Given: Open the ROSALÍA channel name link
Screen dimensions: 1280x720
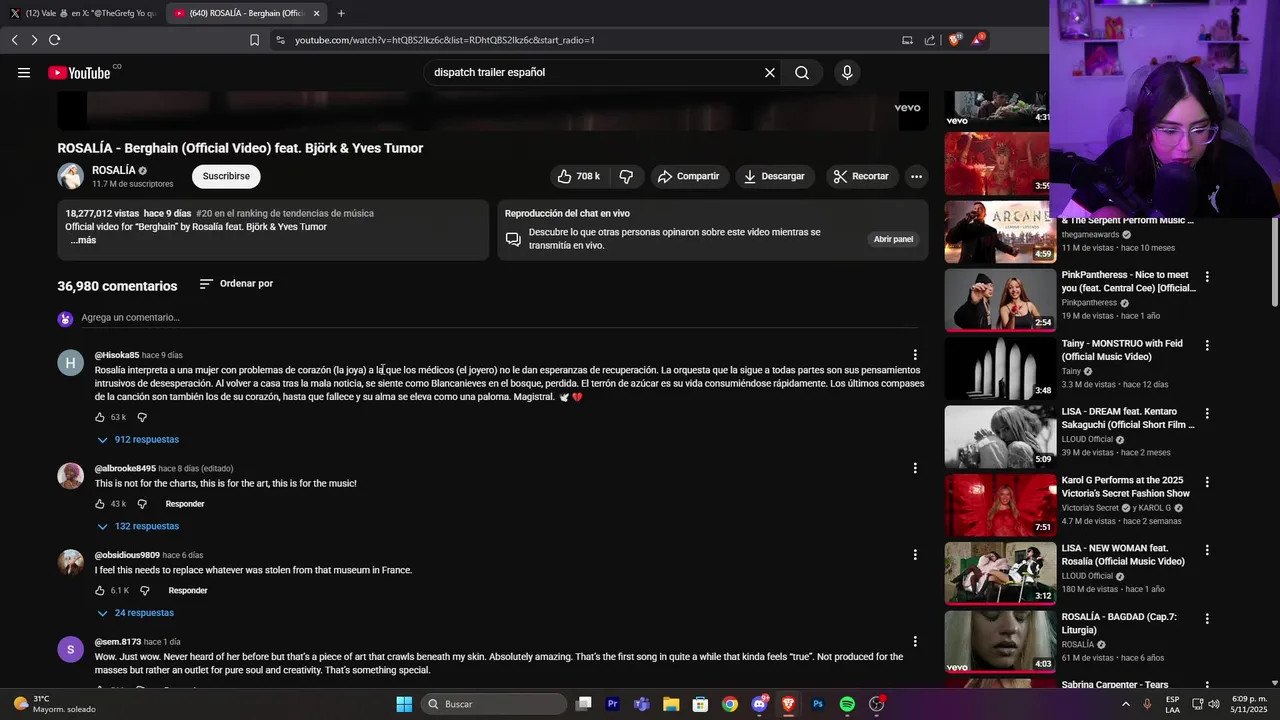Looking at the screenshot, I should click(x=113, y=170).
